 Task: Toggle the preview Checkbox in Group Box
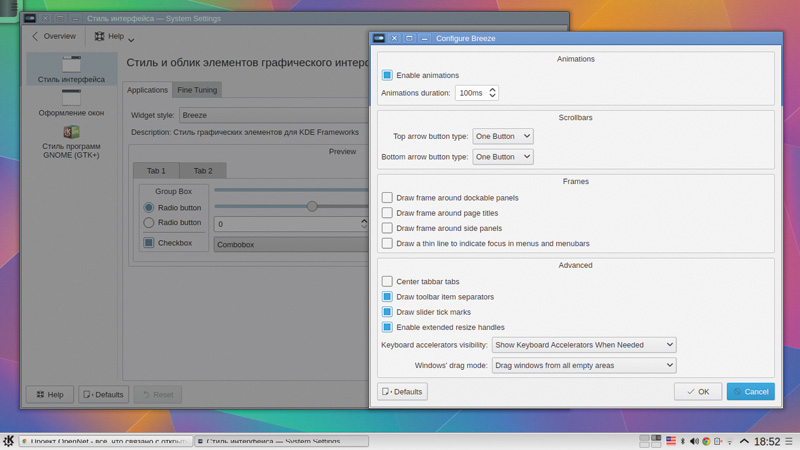coord(148,243)
